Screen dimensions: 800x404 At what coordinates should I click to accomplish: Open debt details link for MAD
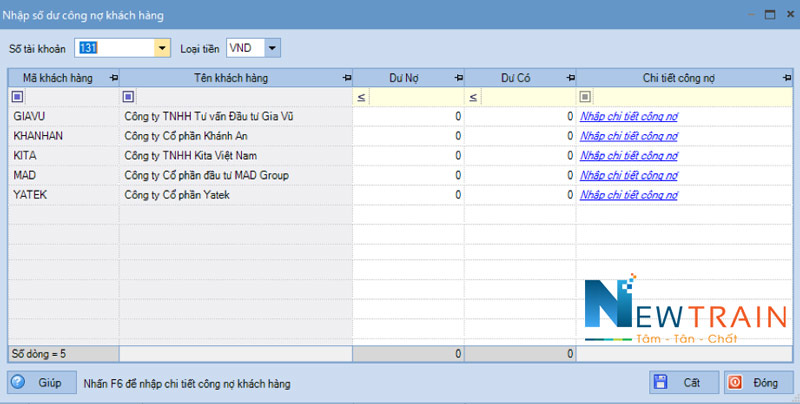[629, 175]
